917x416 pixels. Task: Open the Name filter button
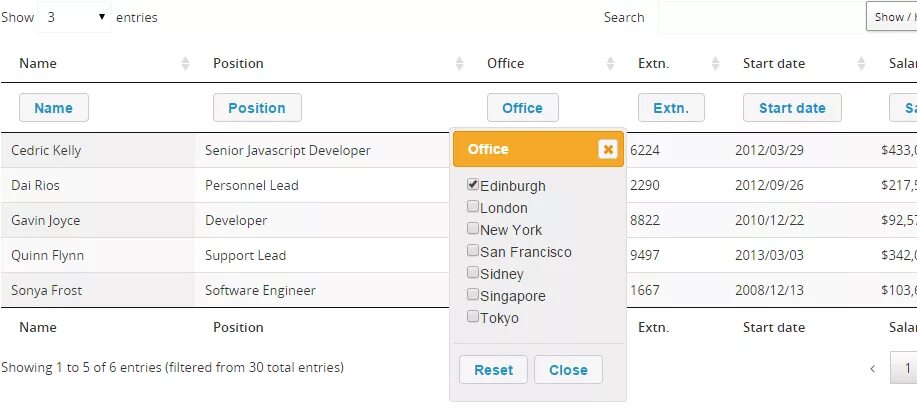click(x=54, y=108)
